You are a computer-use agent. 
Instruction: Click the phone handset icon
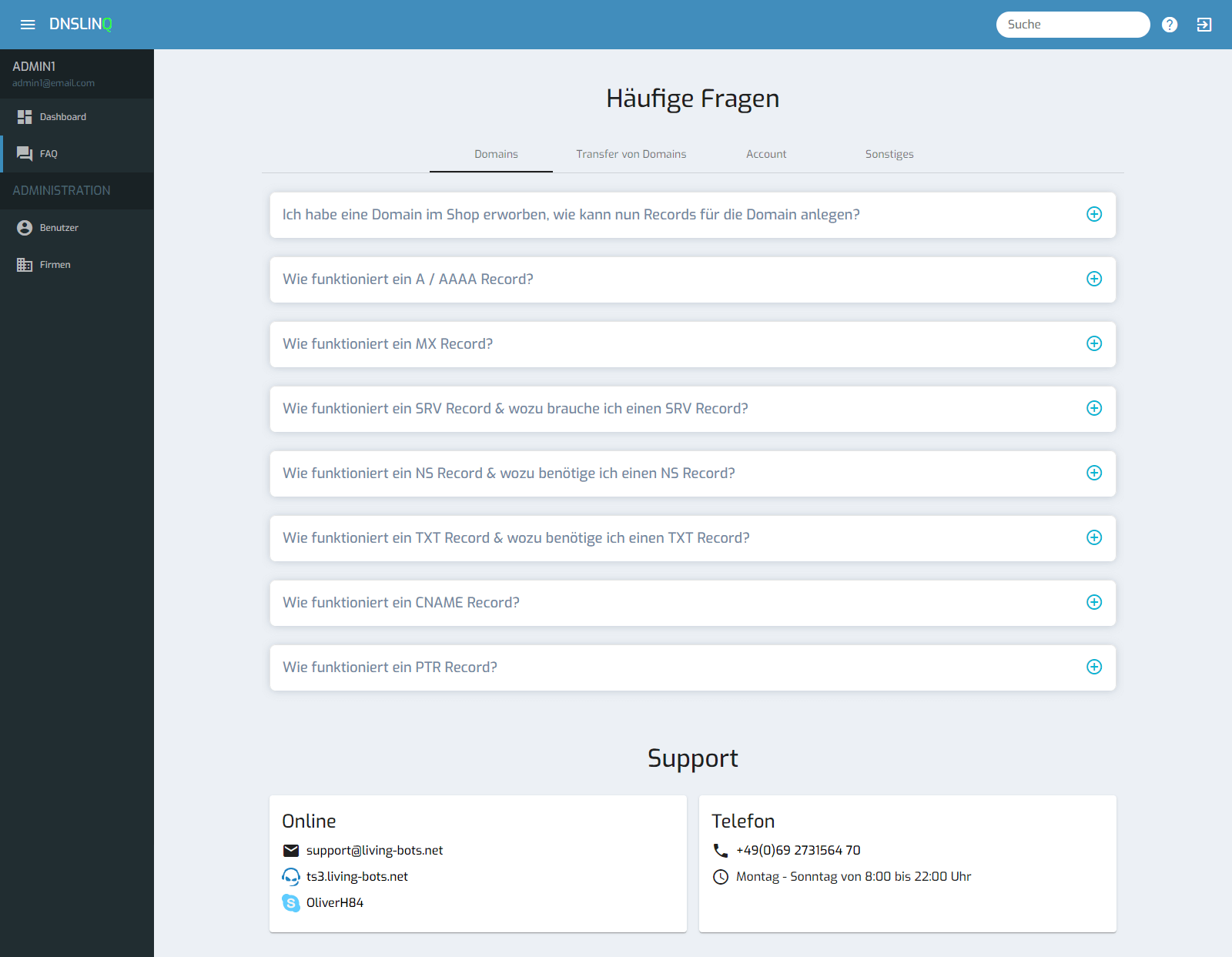click(x=721, y=851)
